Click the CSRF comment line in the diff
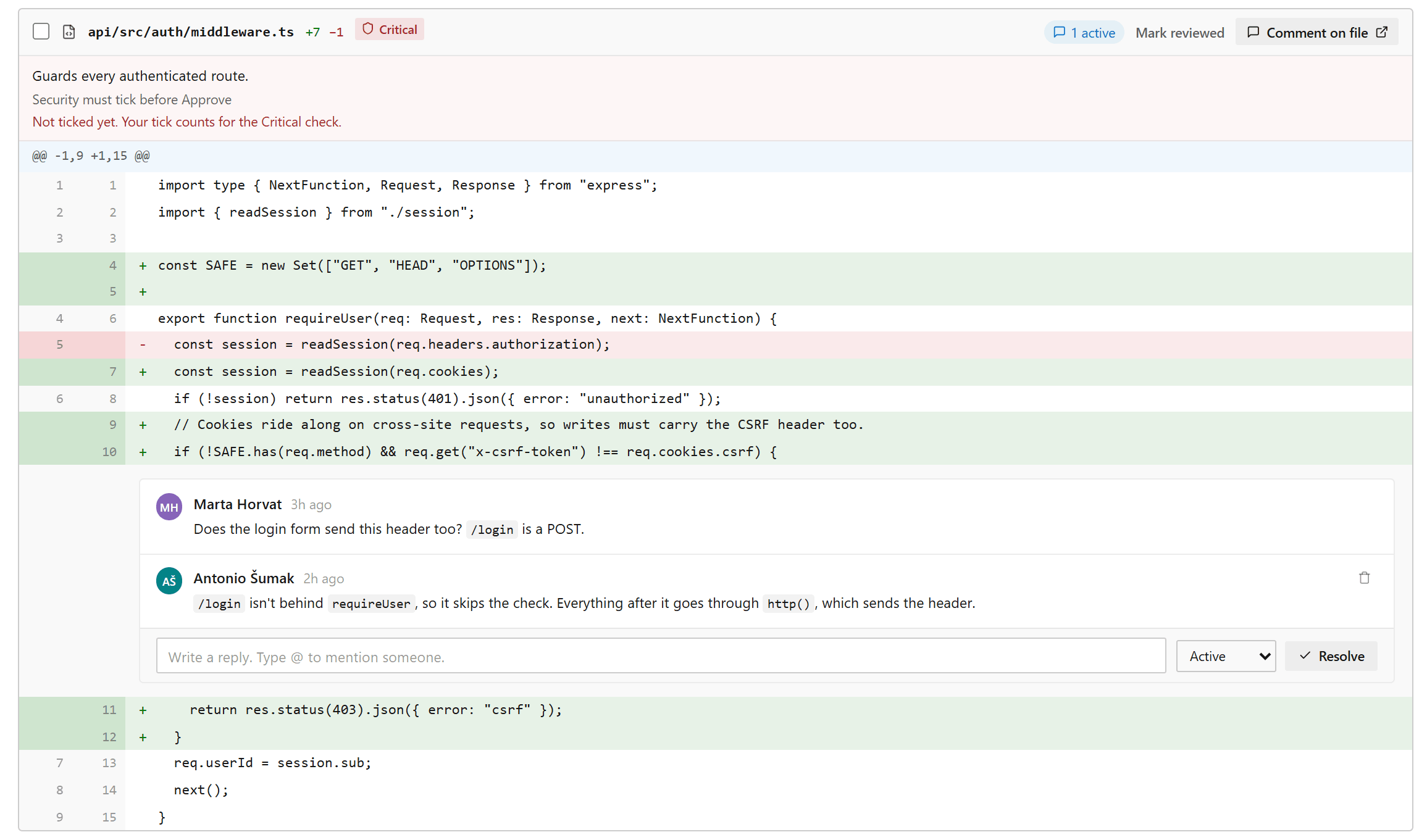Image resolution: width=1427 pixels, height=840 pixels. (x=716, y=425)
